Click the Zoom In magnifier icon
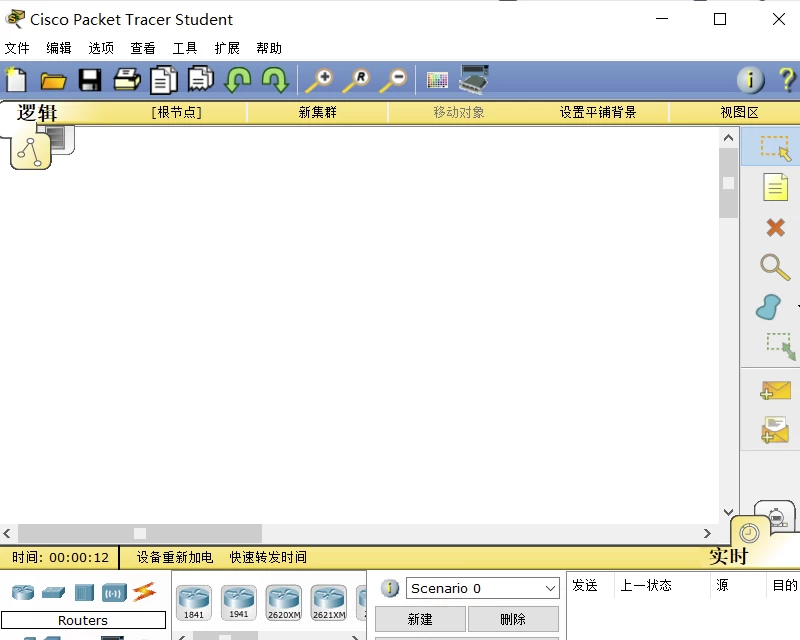This screenshot has width=800, height=640. [x=319, y=80]
